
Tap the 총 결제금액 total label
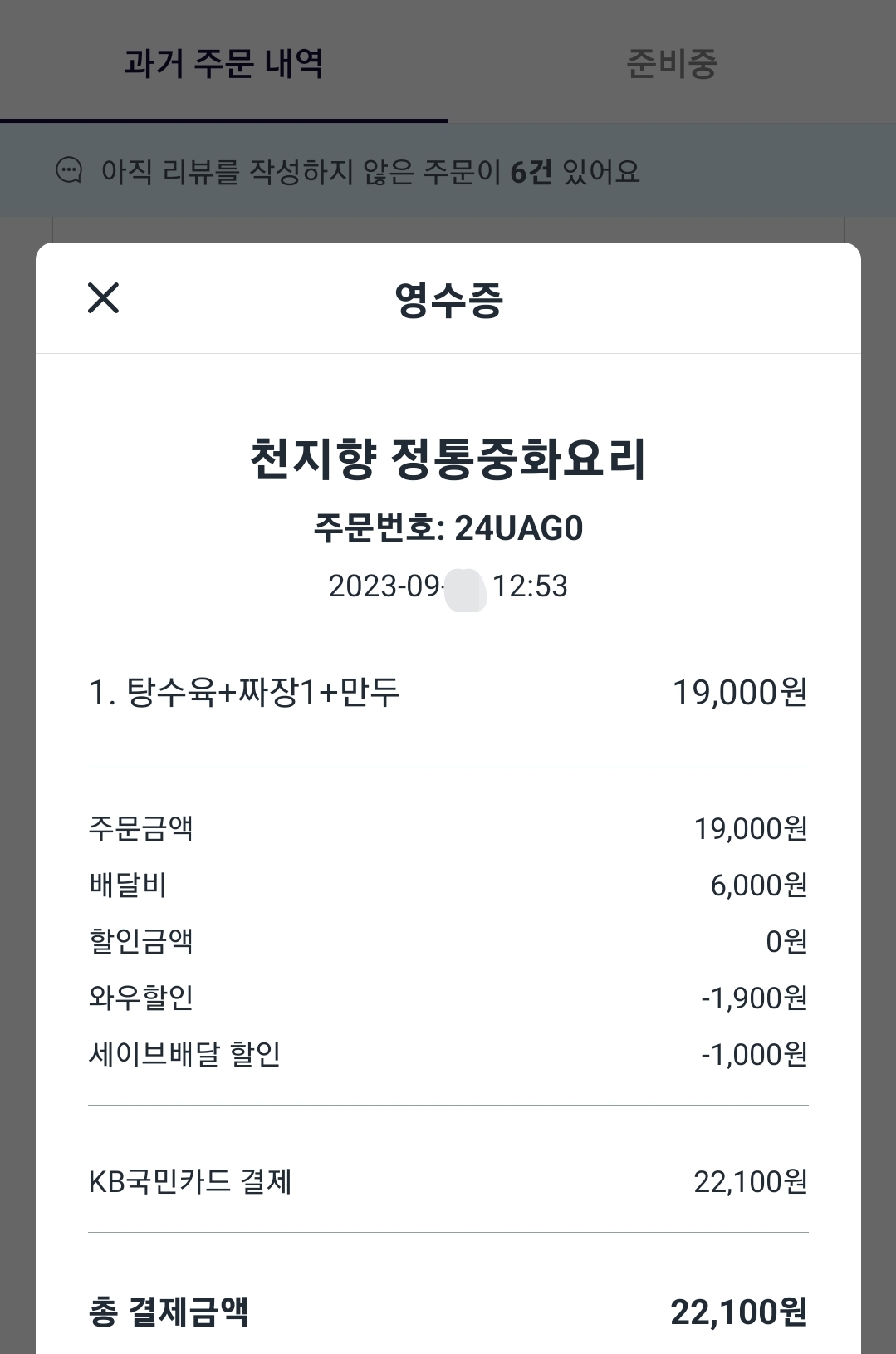click(x=169, y=1312)
